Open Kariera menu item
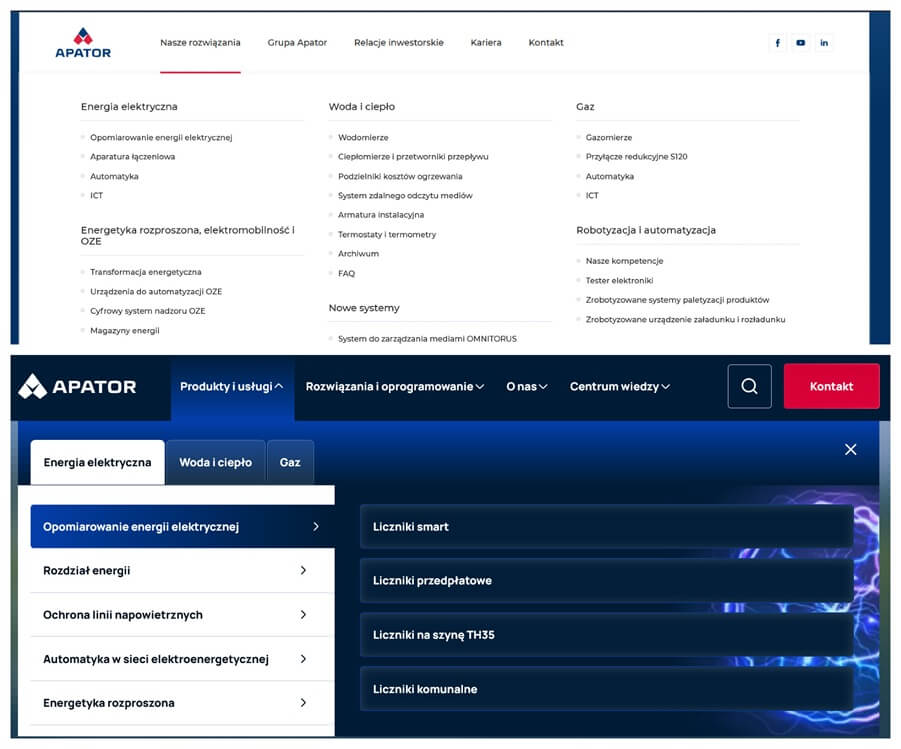The image size is (901, 749). [x=486, y=43]
